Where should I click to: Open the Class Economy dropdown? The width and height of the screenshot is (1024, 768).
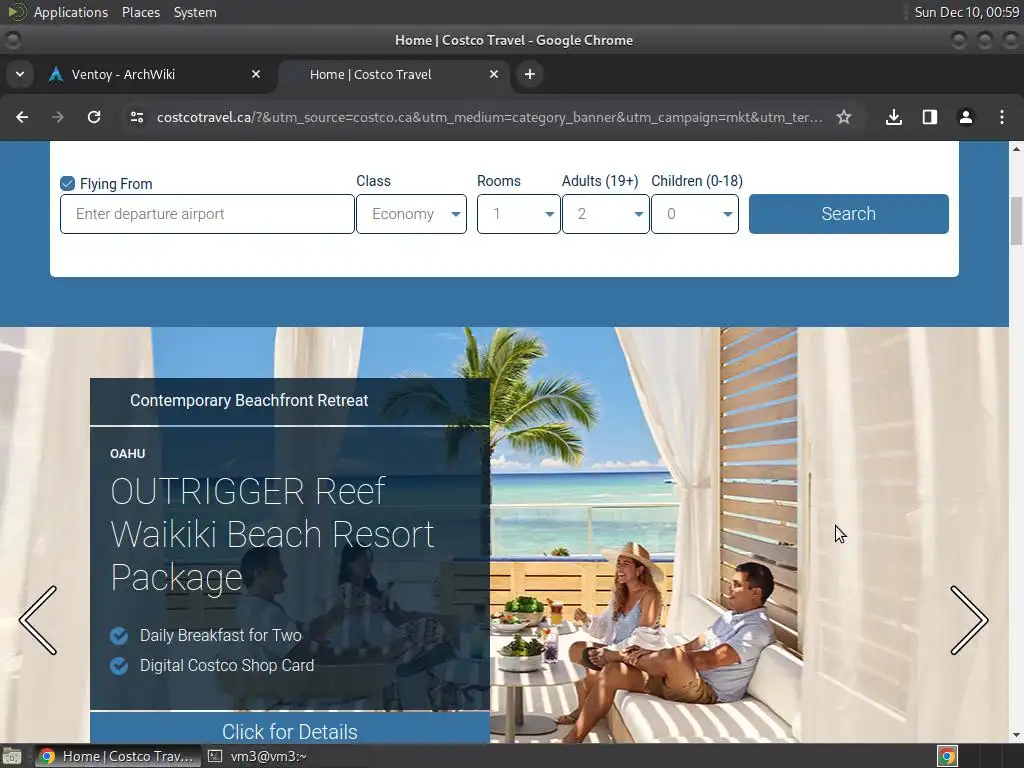pos(411,214)
